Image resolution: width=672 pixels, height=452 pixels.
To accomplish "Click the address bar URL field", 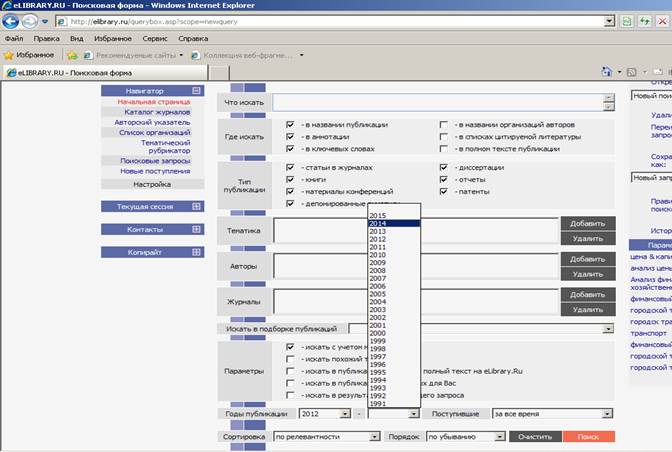I will 330,21.
